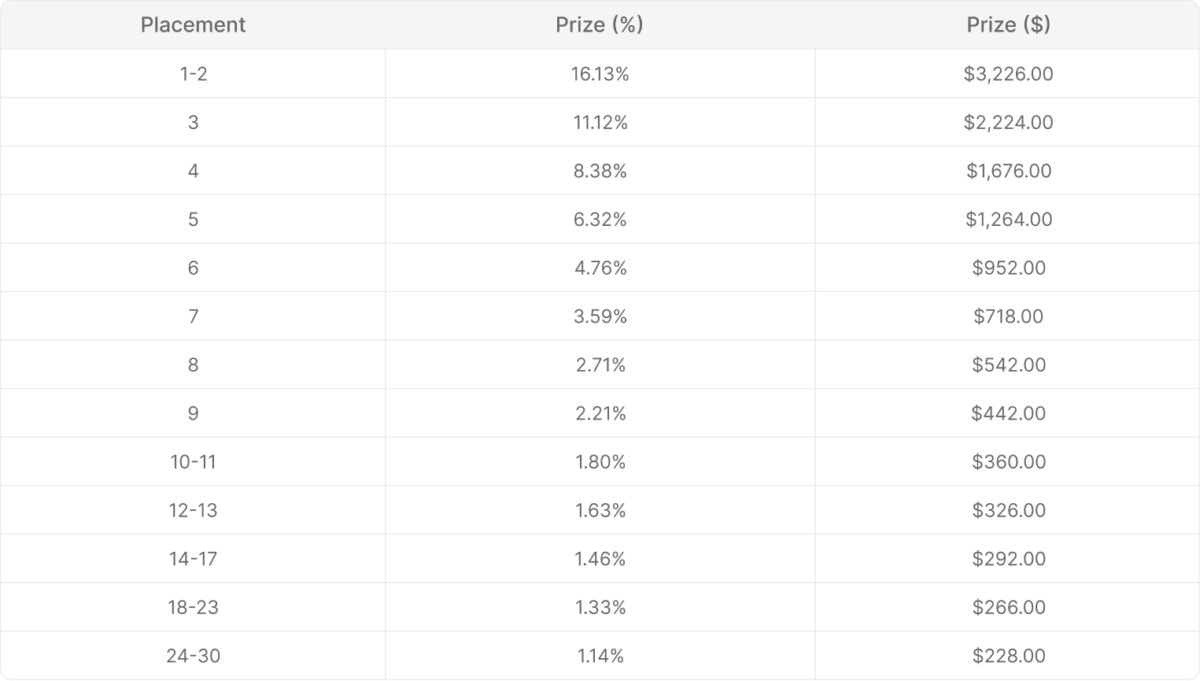The image size is (1200, 681).
Task: Select the 1-2 placement cell
Action: coord(193,74)
